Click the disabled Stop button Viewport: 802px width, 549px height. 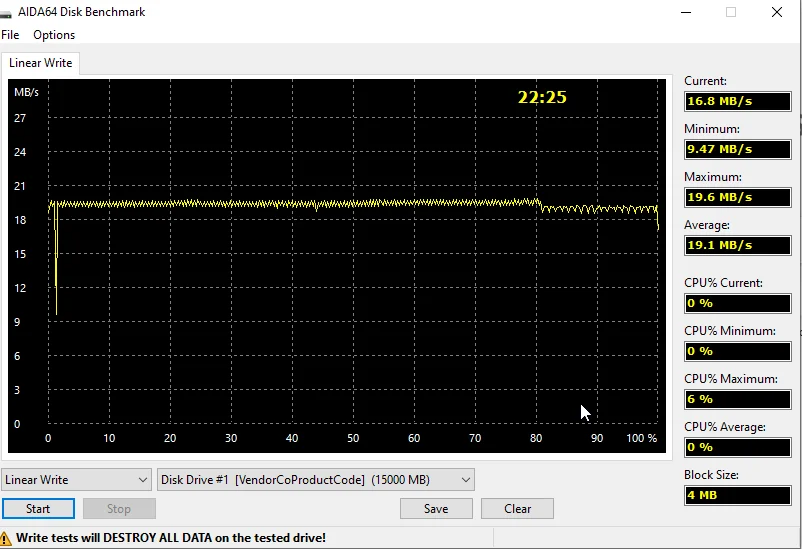[119, 509]
